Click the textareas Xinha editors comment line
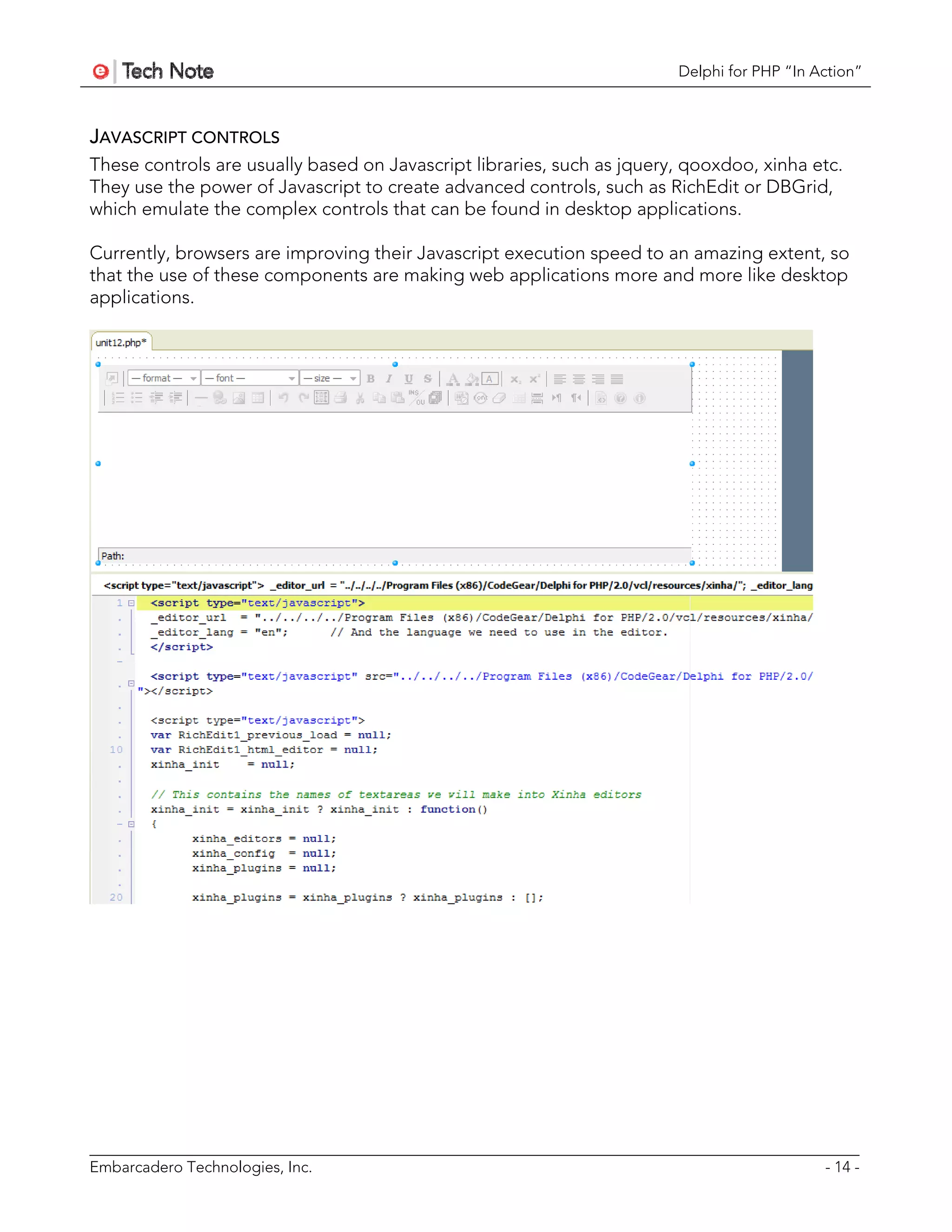Image resolution: width=952 pixels, height=1232 pixels. click(396, 794)
